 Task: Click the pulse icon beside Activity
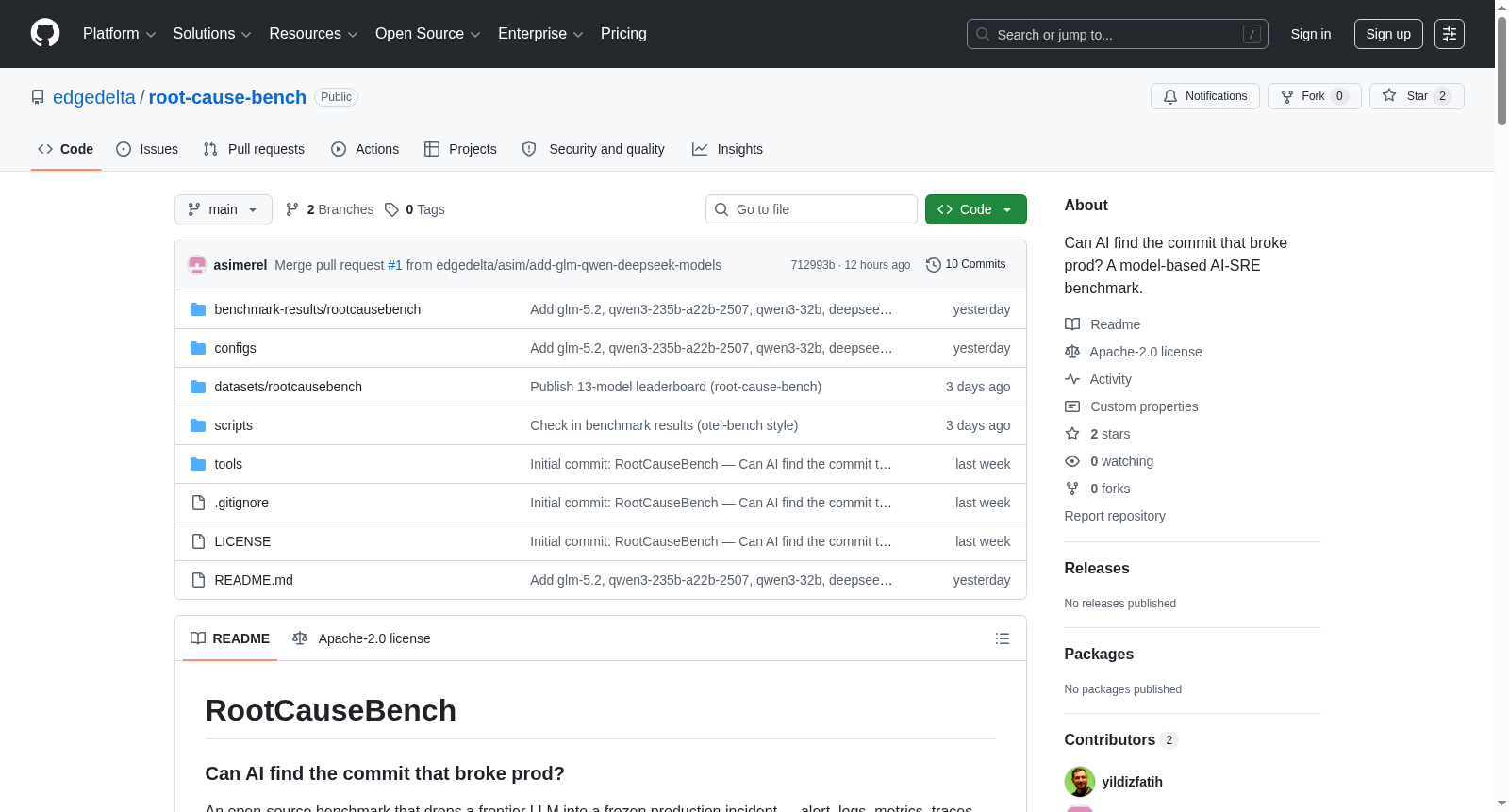point(1072,379)
